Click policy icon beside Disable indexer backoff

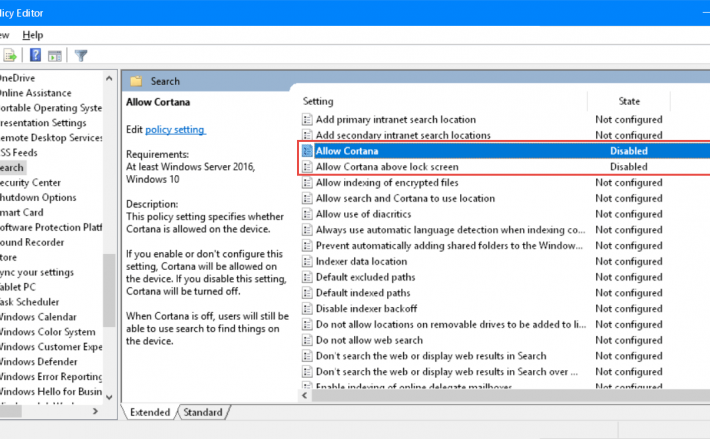click(x=307, y=309)
